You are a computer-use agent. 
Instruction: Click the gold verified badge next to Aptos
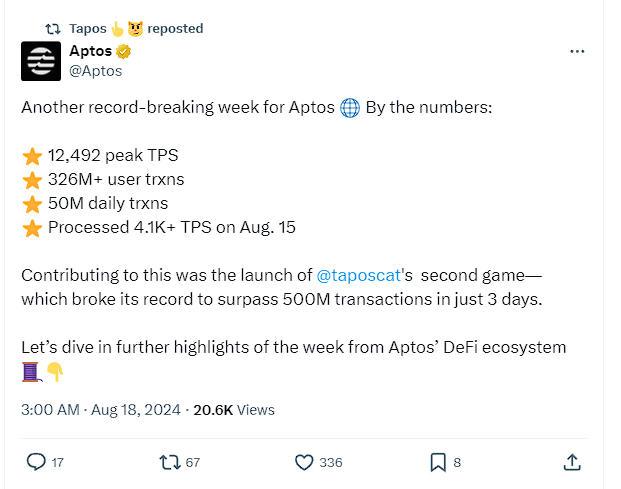coord(125,52)
